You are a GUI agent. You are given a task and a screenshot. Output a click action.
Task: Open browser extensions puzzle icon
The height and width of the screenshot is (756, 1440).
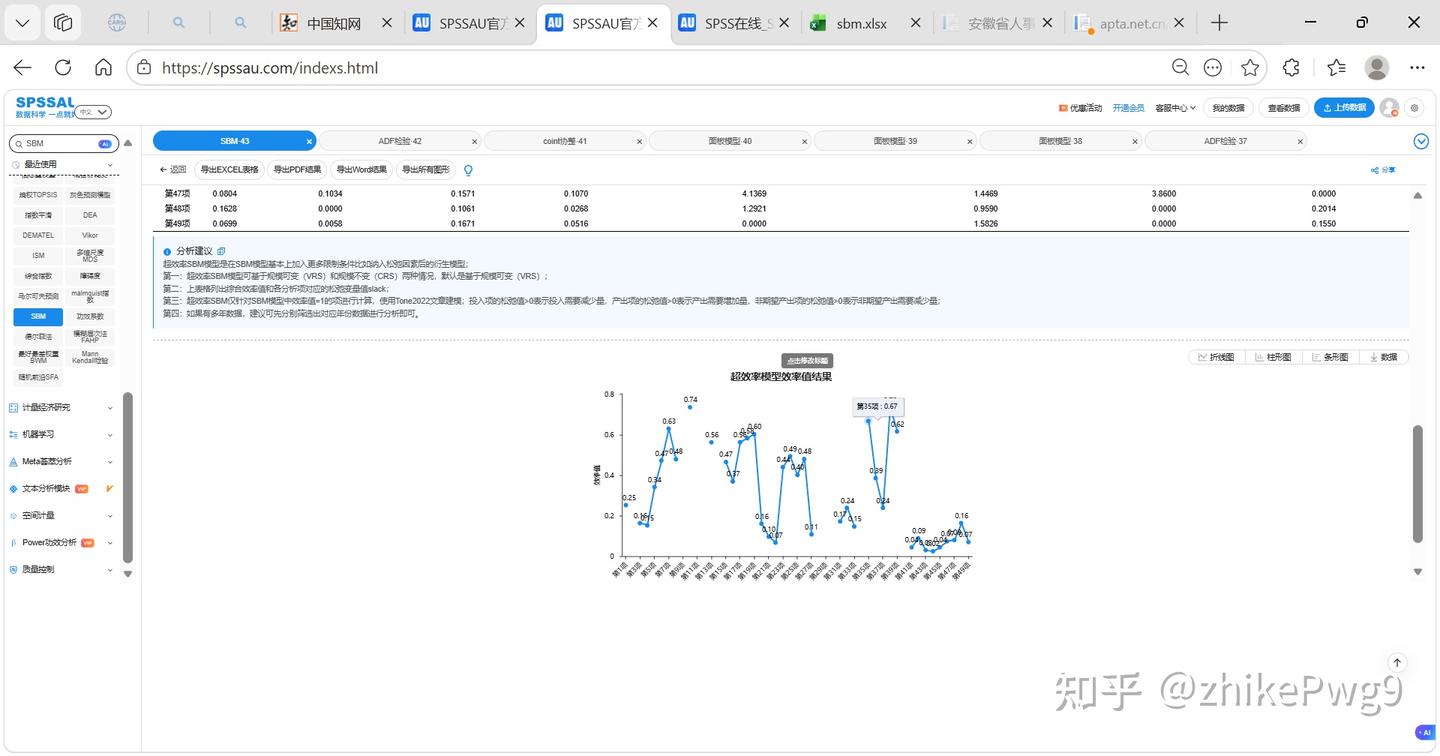1291,67
